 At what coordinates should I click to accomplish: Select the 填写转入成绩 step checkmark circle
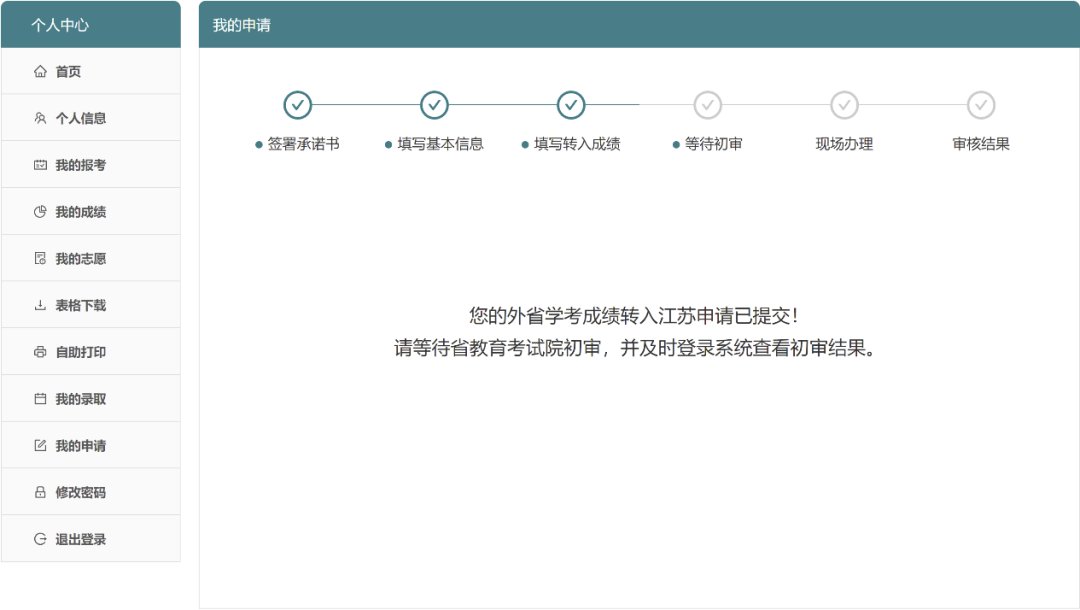tap(571, 105)
